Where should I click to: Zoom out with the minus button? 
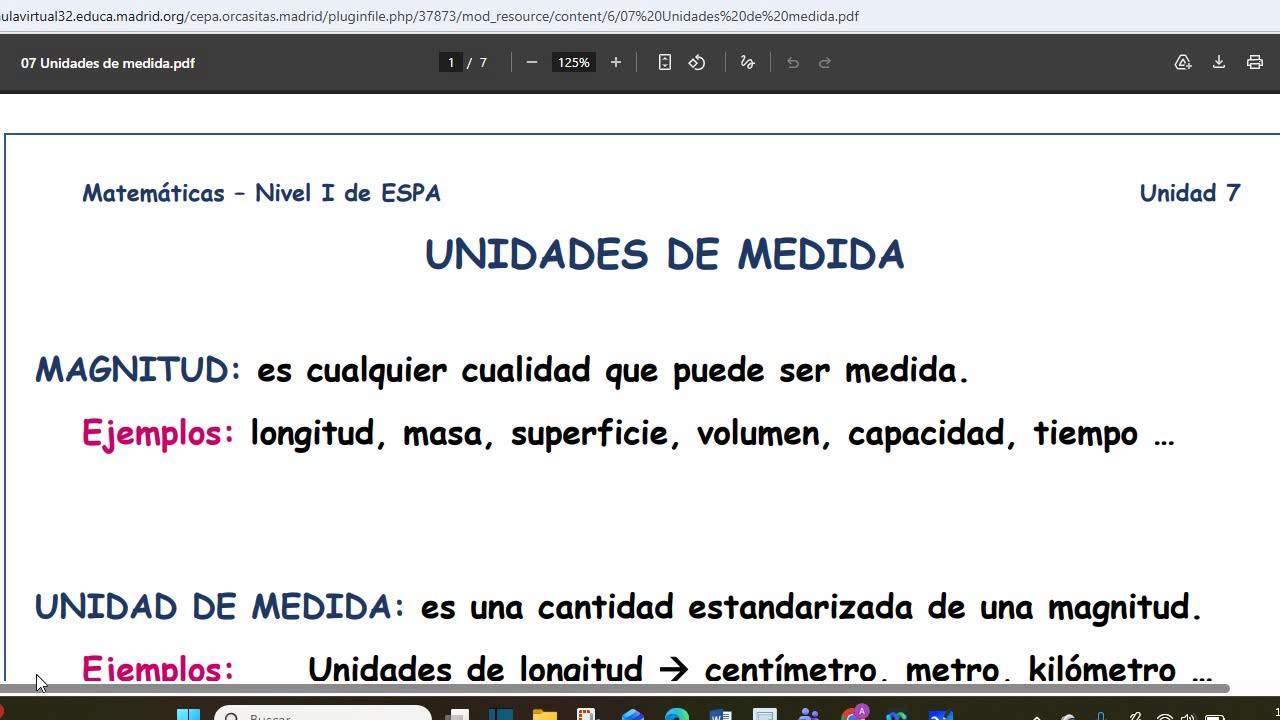[532, 62]
